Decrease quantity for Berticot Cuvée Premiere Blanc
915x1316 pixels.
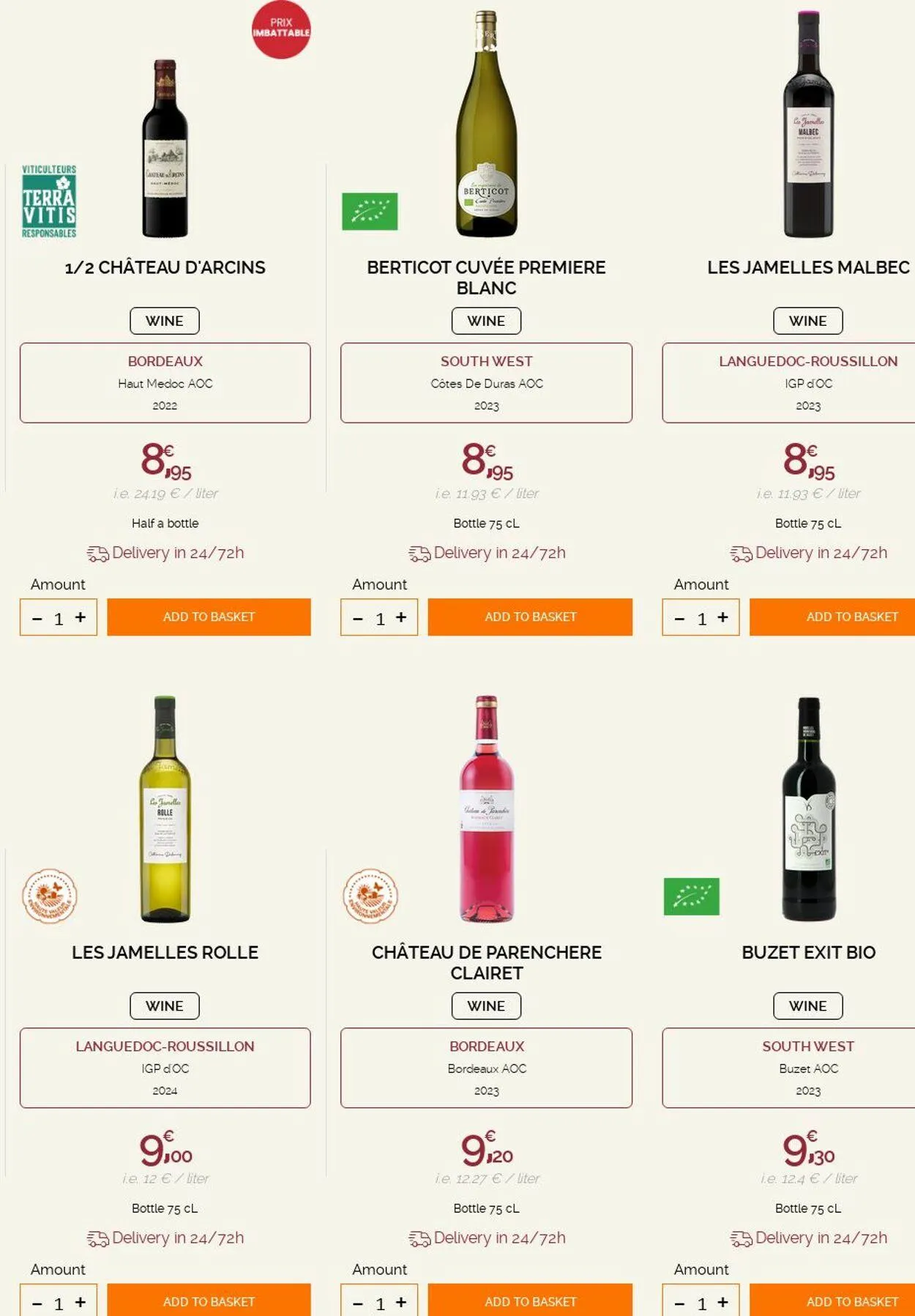pos(358,619)
